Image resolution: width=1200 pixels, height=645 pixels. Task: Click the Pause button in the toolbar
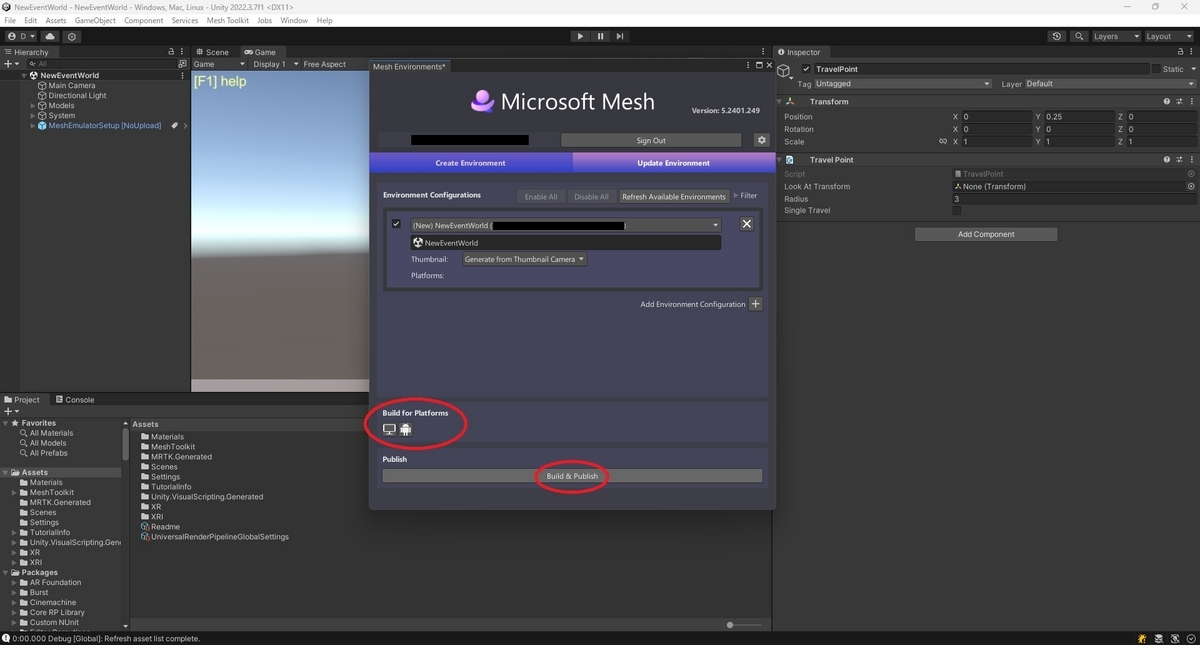[600, 36]
